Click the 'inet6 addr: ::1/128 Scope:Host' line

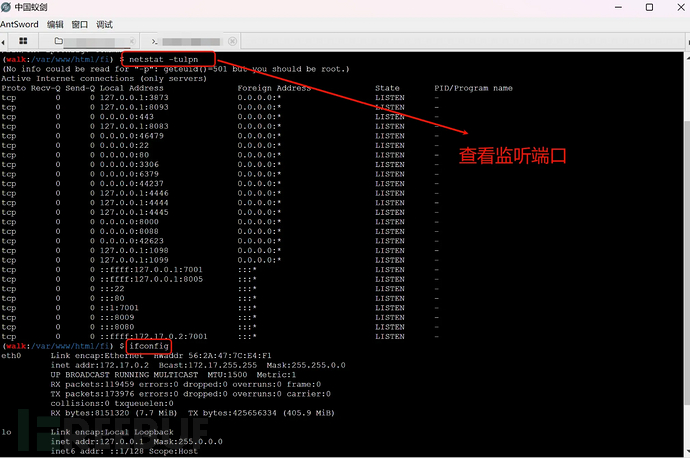(x=124, y=451)
